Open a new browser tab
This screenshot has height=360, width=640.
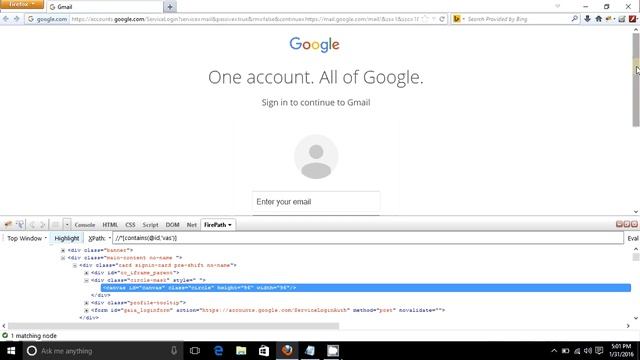pyautogui.click(x=170, y=7)
